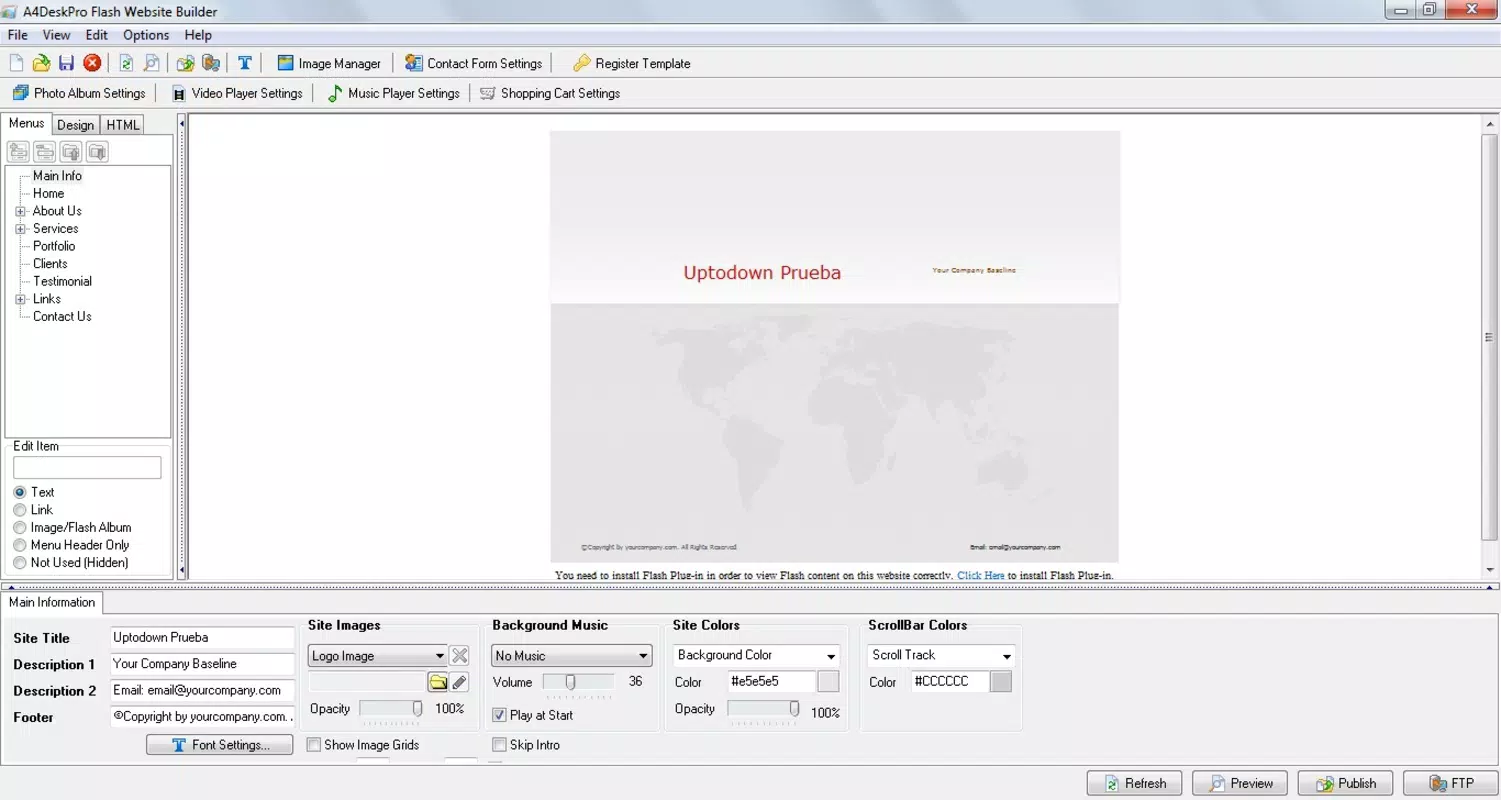Expand the Links tree node
Viewport: 1501px width, 800px height.
coord(20,299)
